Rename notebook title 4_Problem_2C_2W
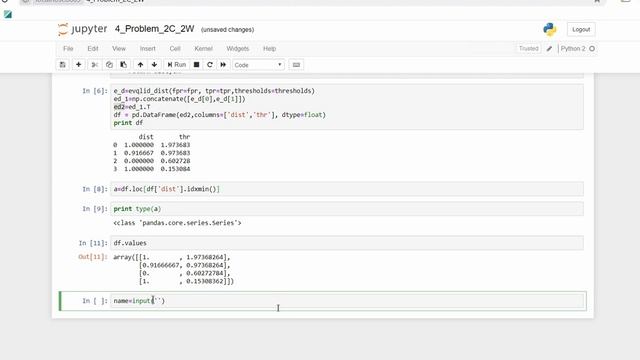The width and height of the screenshot is (640, 360). [154, 29]
